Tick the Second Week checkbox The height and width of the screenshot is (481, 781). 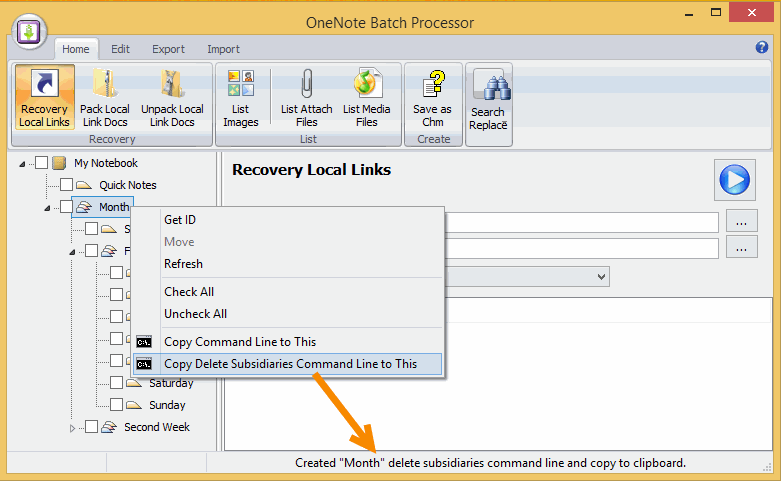coord(91,427)
